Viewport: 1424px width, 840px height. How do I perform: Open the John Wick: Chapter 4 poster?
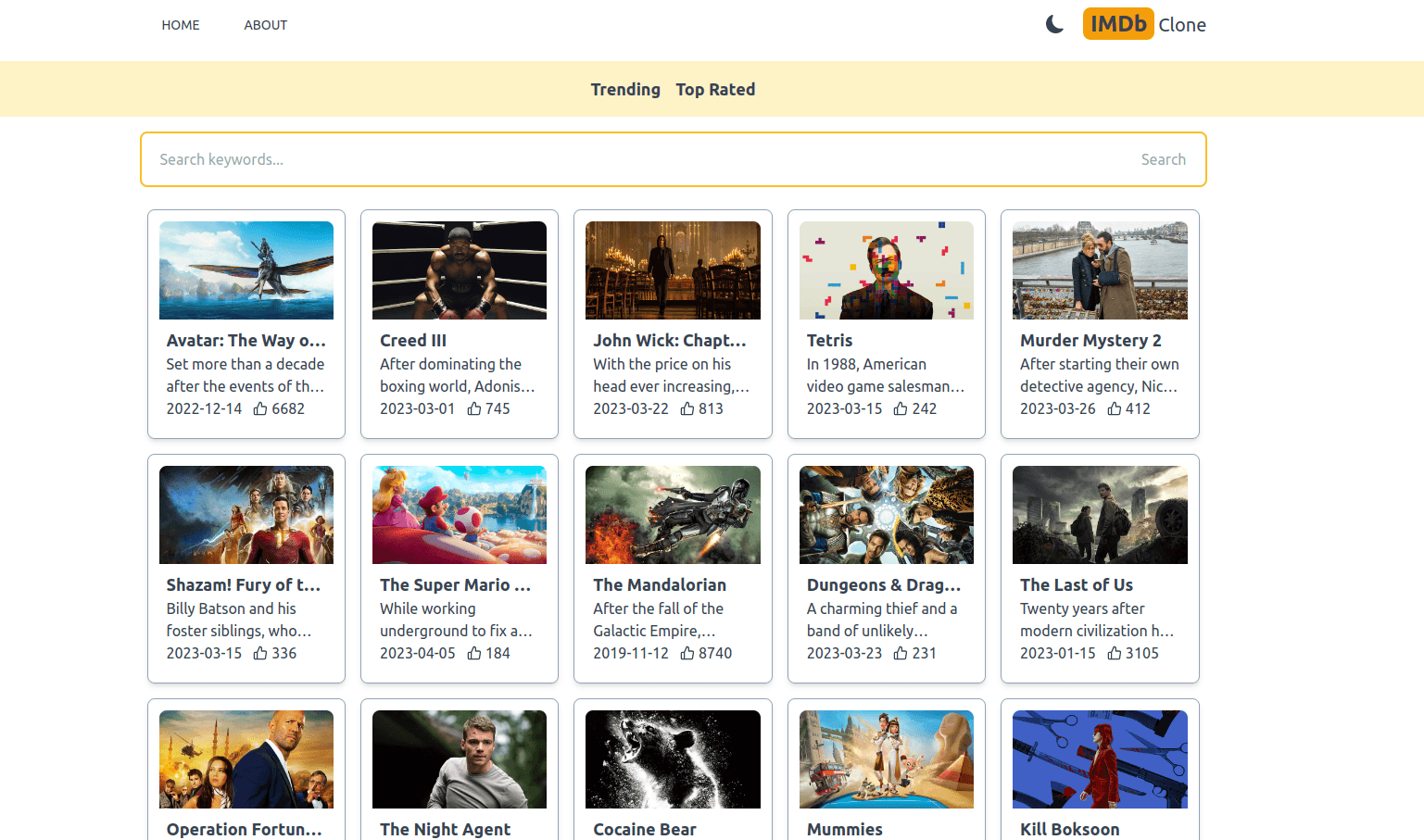(x=673, y=270)
